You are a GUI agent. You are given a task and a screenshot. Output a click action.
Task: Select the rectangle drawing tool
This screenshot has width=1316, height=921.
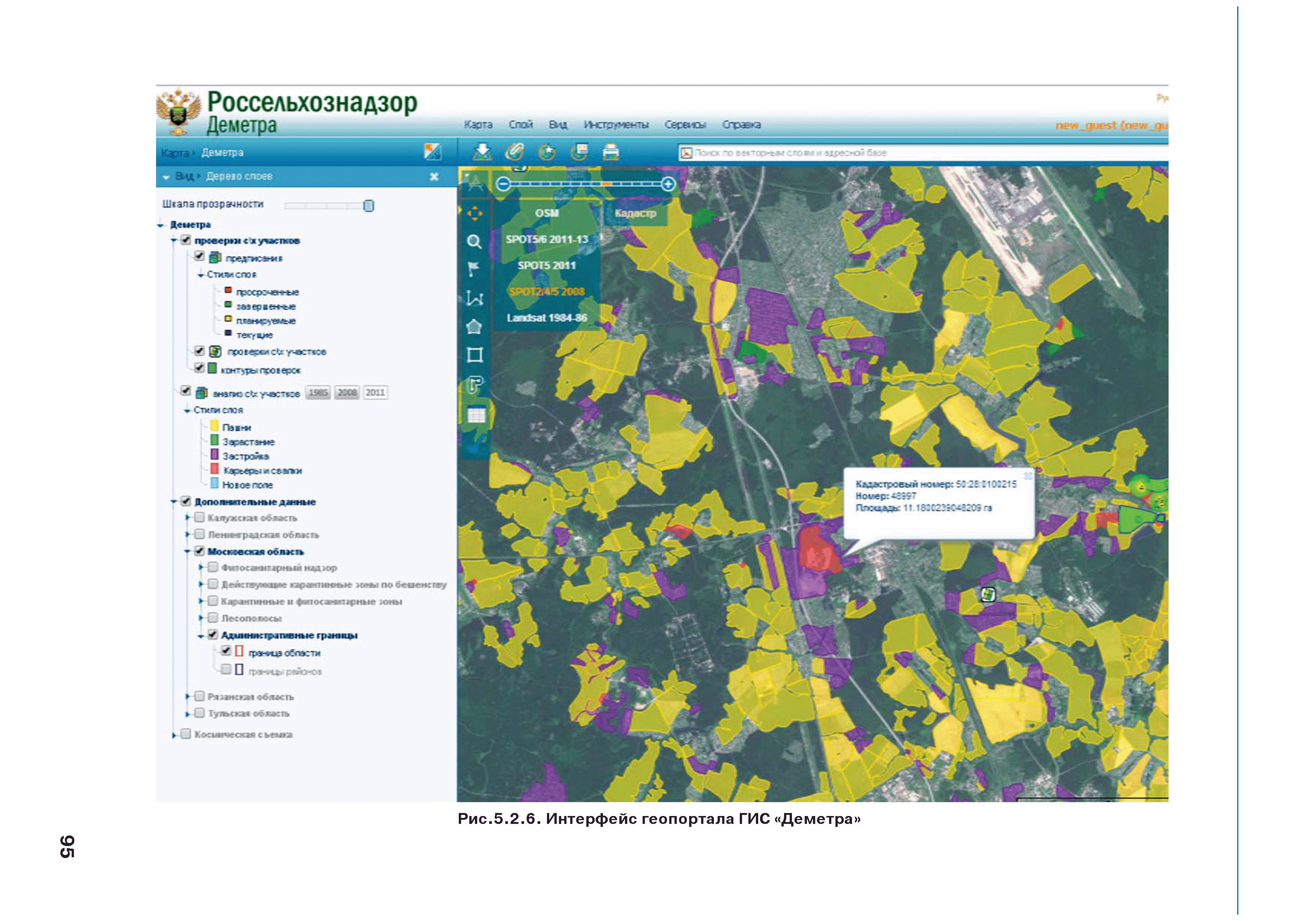tap(475, 355)
